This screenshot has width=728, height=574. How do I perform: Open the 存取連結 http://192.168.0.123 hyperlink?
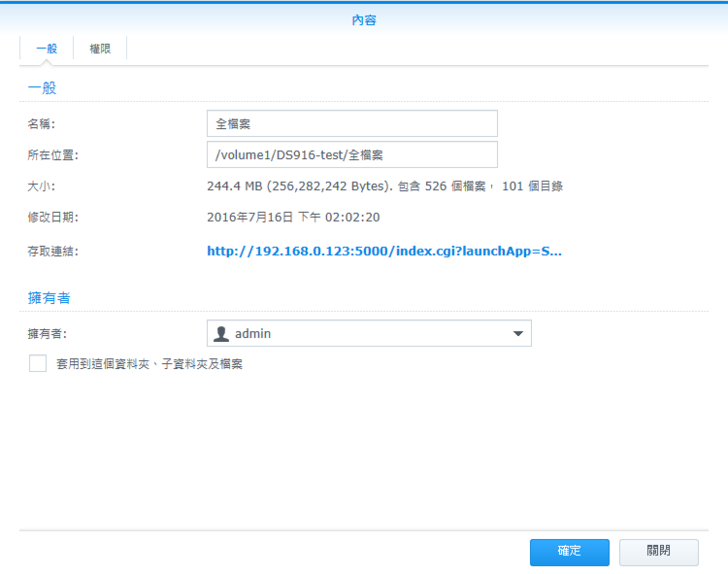[x=384, y=251]
